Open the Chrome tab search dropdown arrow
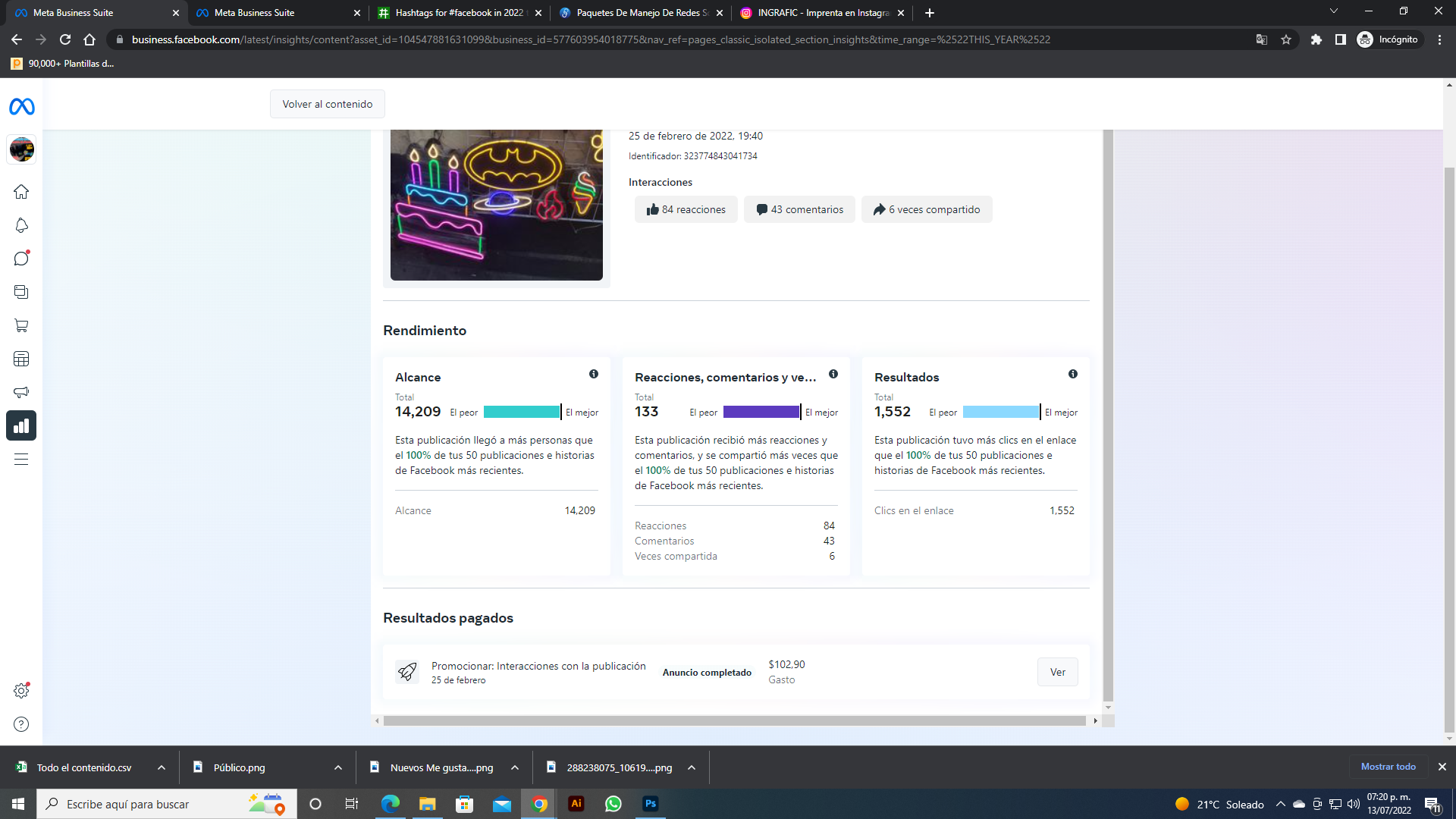 pyautogui.click(x=1333, y=12)
